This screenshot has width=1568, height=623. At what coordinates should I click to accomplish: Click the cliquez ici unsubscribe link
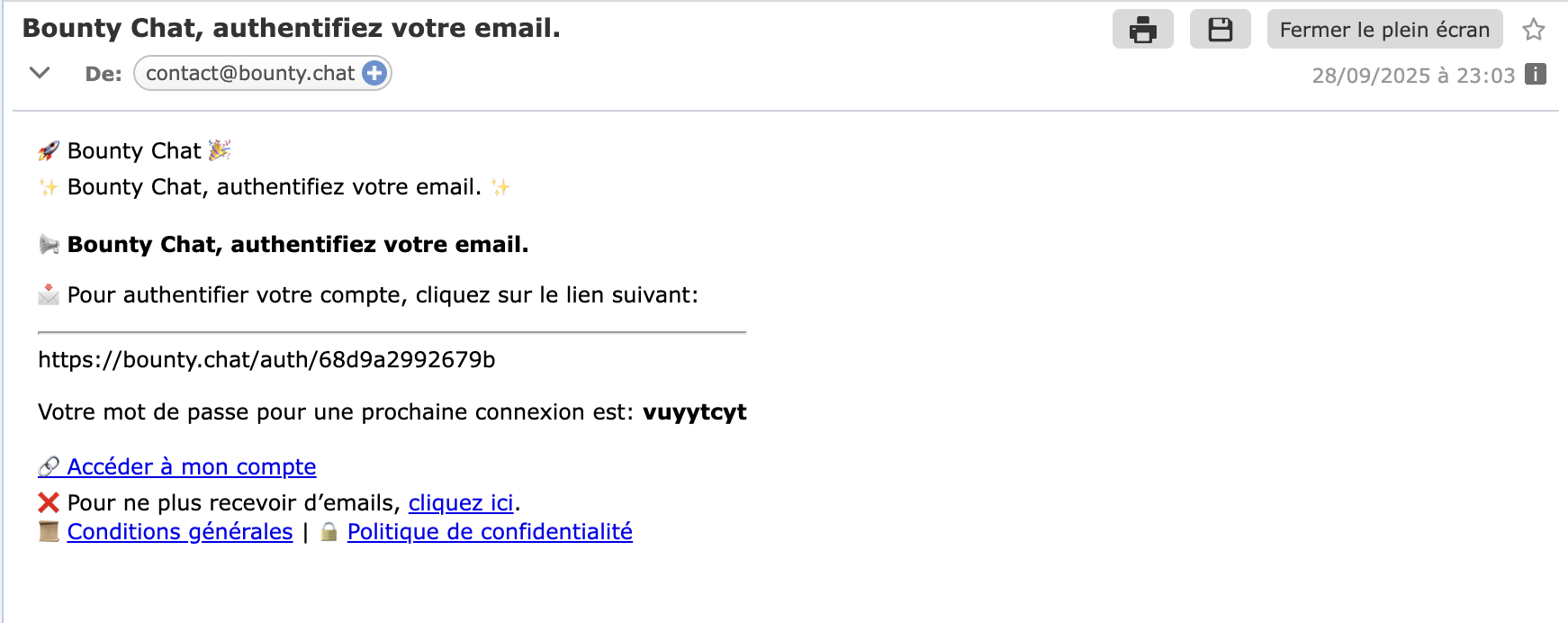click(x=461, y=502)
